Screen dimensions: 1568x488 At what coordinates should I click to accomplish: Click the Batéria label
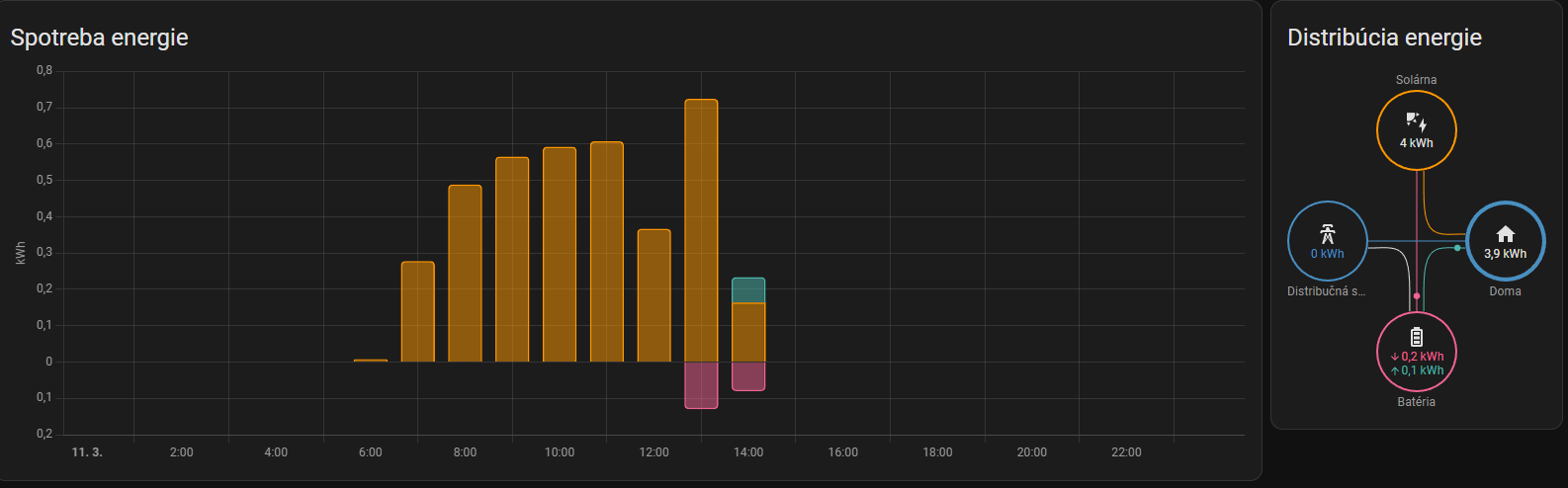pos(1416,402)
